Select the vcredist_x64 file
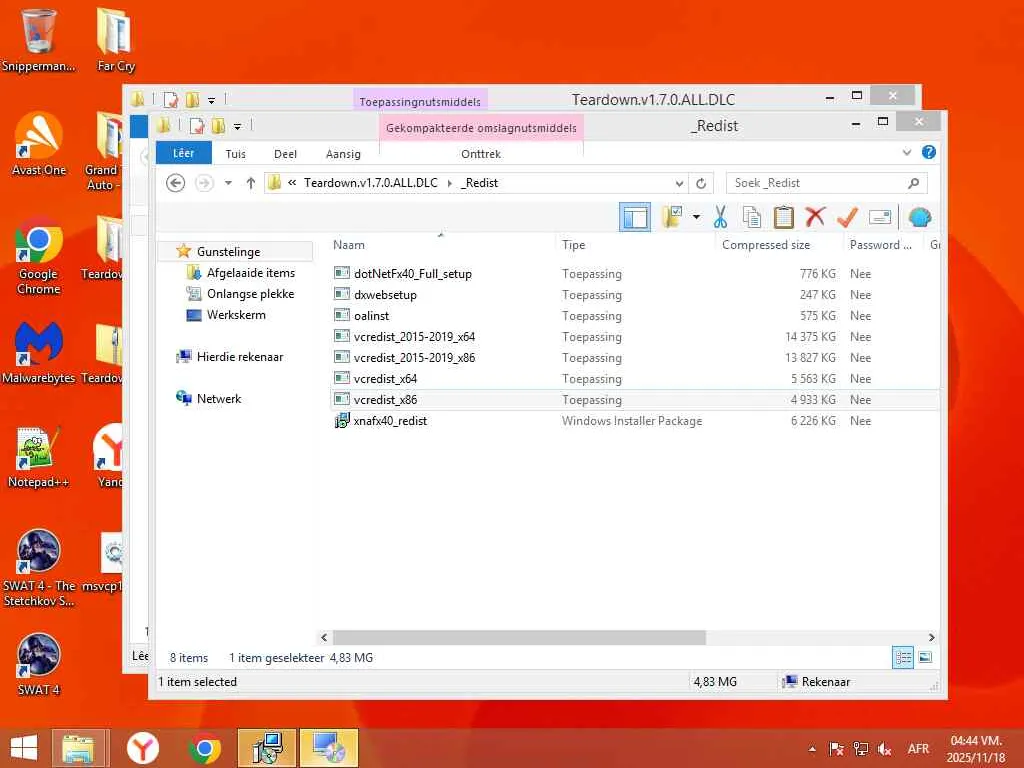 tap(385, 379)
